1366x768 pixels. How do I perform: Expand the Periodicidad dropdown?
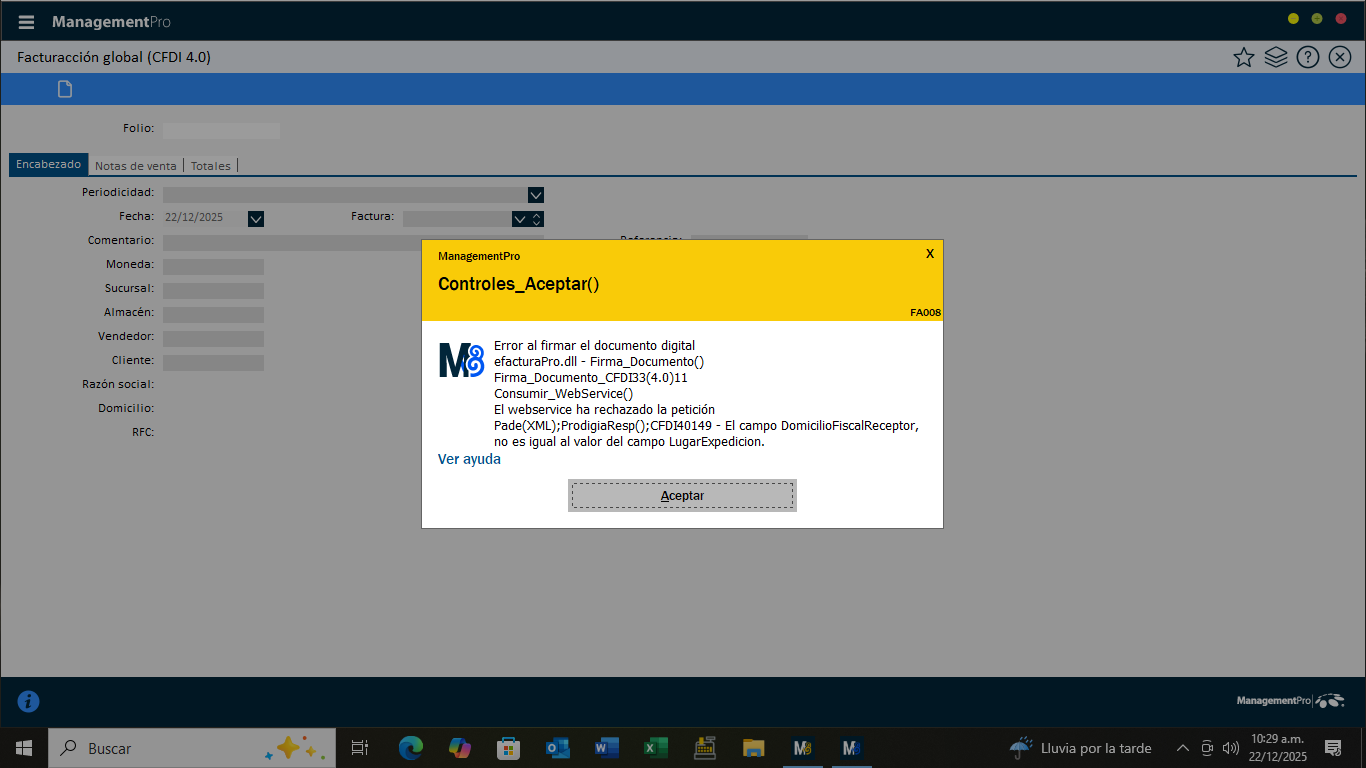point(535,195)
